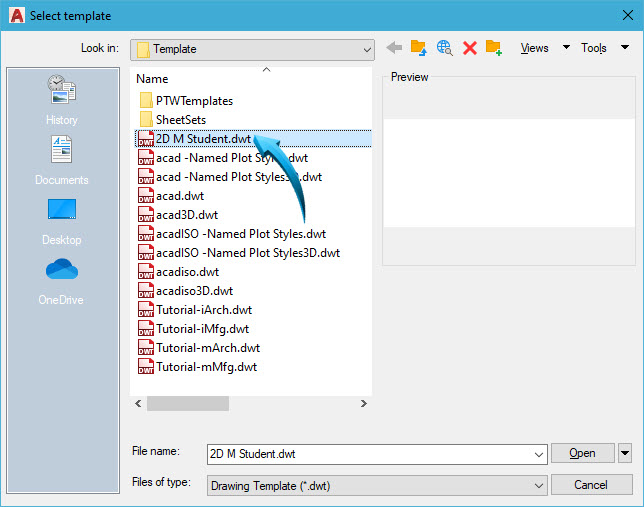This screenshot has width=644, height=507.
Task: Select Tutorial-iMfg.dwt template
Action: pyautogui.click(x=193, y=329)
